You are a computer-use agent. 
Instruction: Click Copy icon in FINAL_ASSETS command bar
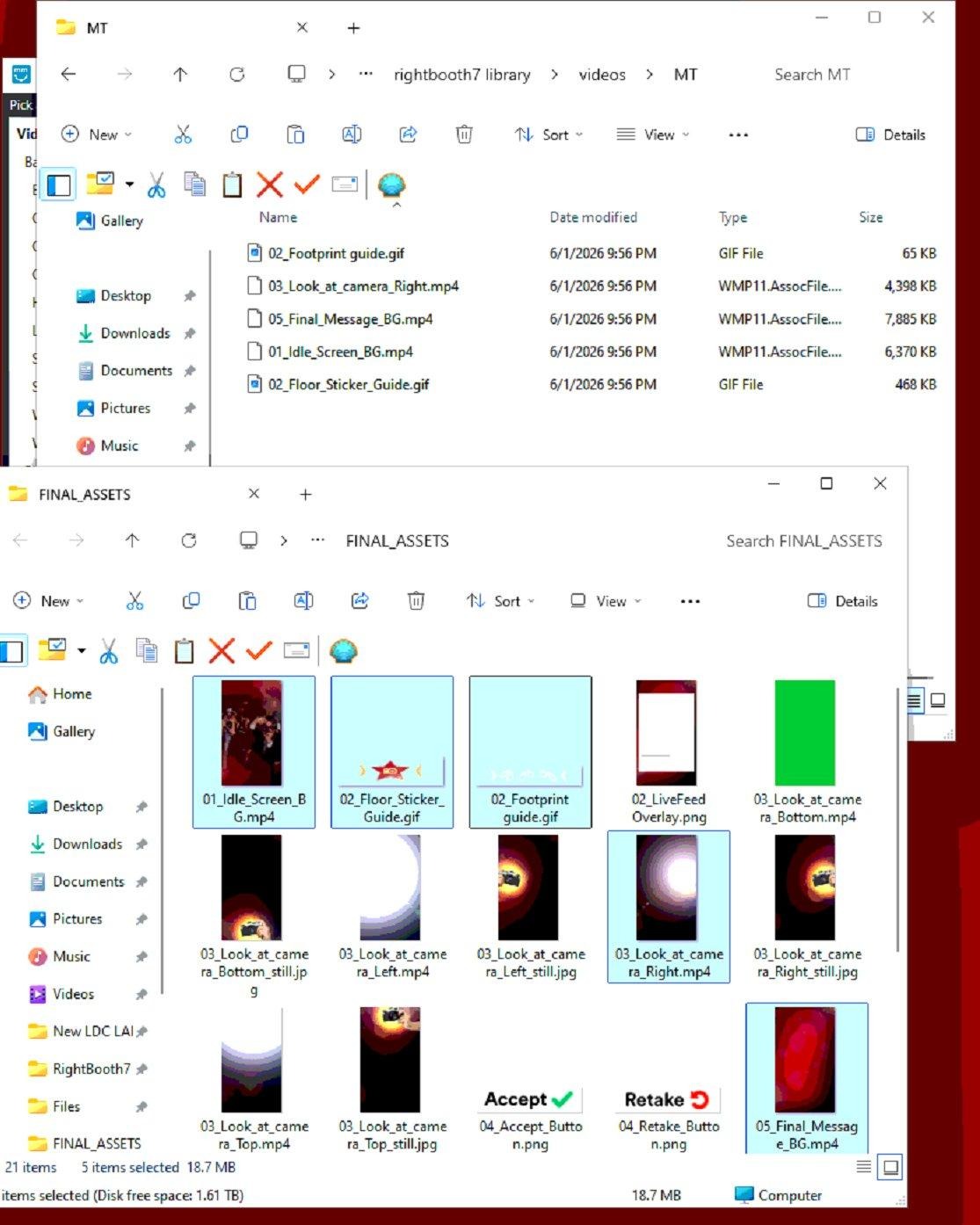pyautogui.click(x=191, y=601)
